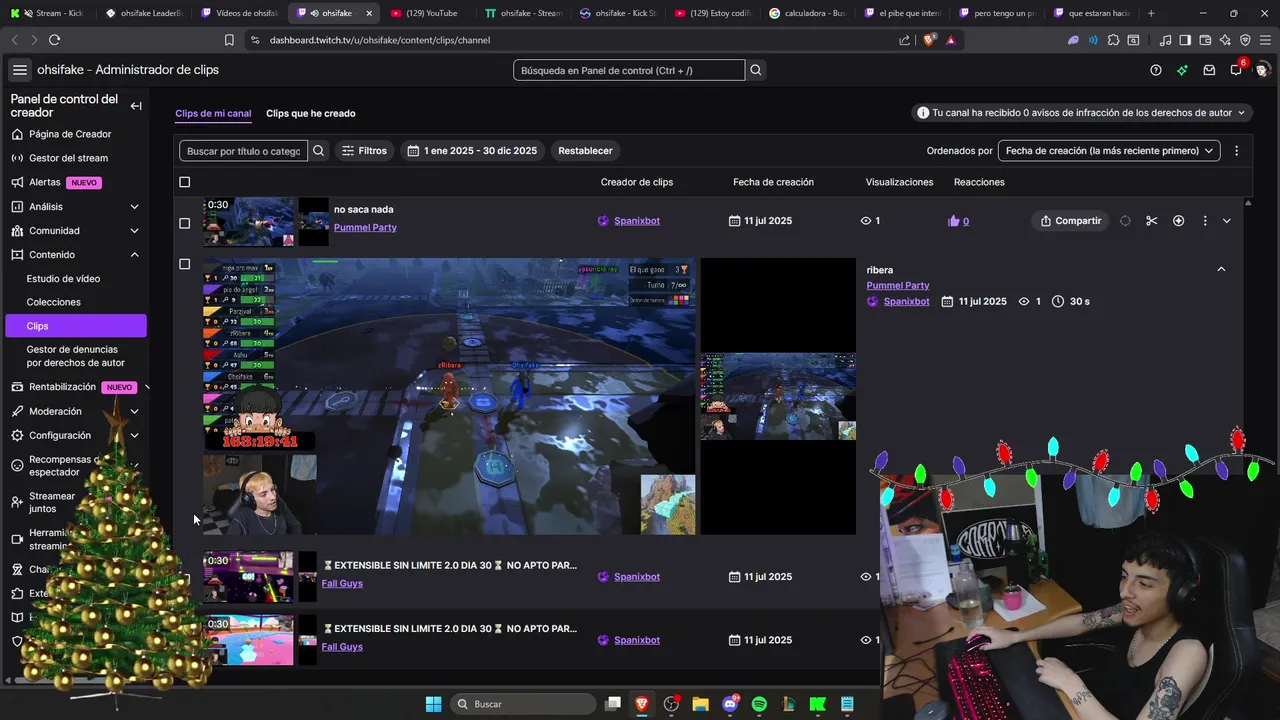Open the music note playlist icon
Screen dimensions: 1280x720
click(x=1165, y=40)
